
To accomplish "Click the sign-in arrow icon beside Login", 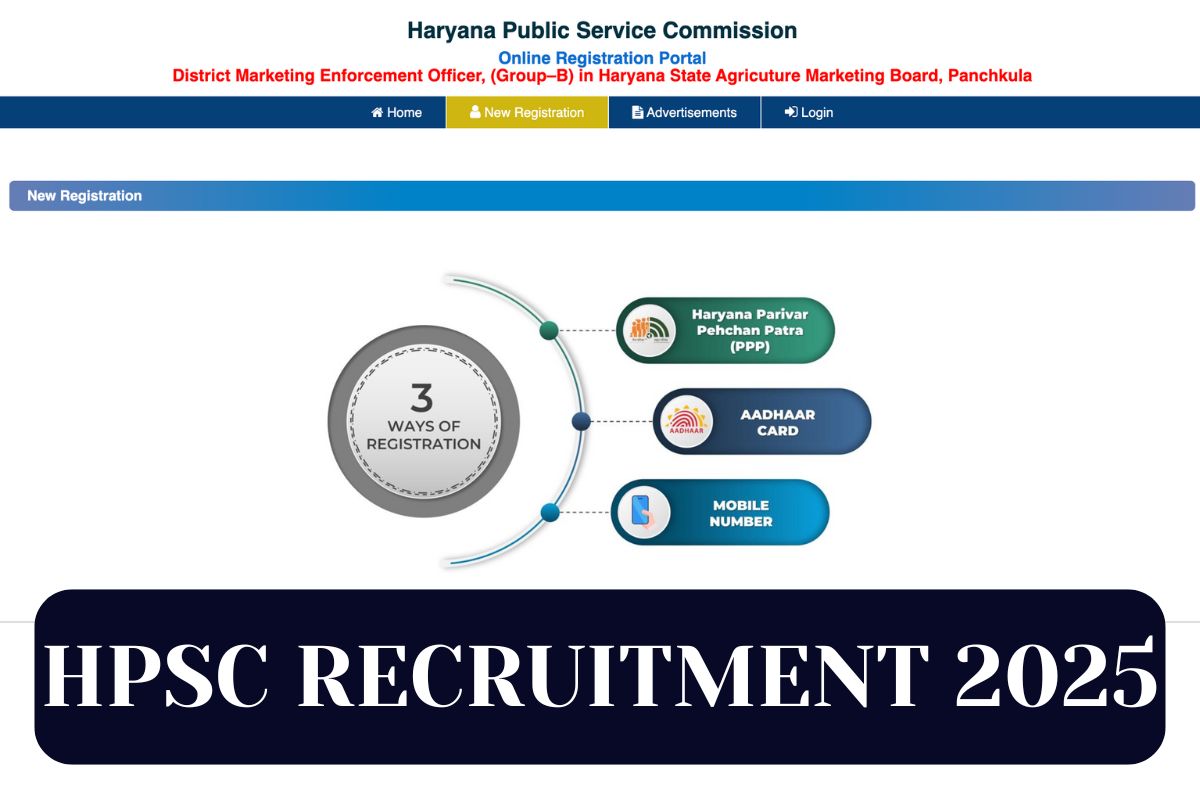I will coord(790,112).
